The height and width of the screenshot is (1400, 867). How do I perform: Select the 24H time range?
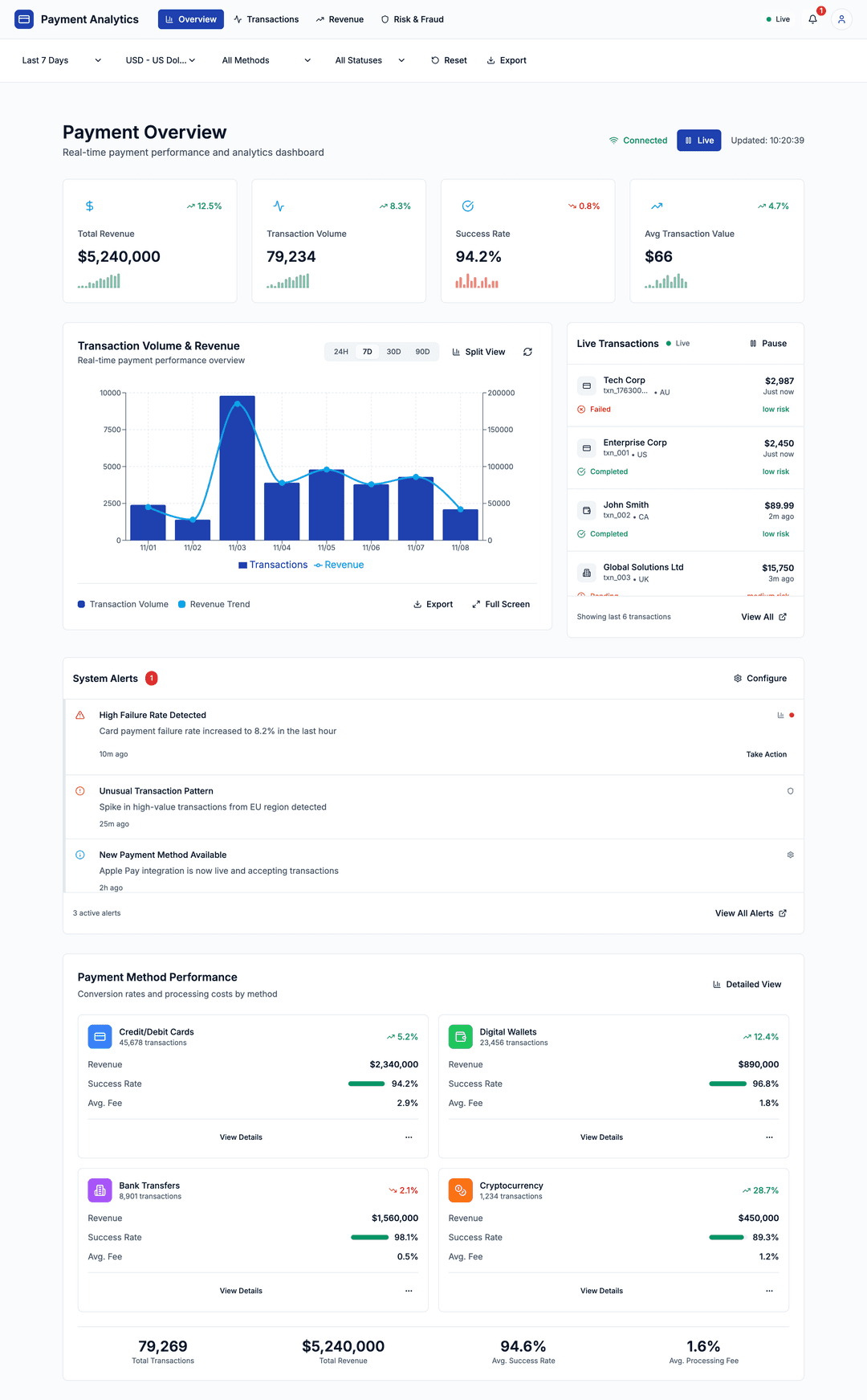pyautogui.click(x=341, y=352)
